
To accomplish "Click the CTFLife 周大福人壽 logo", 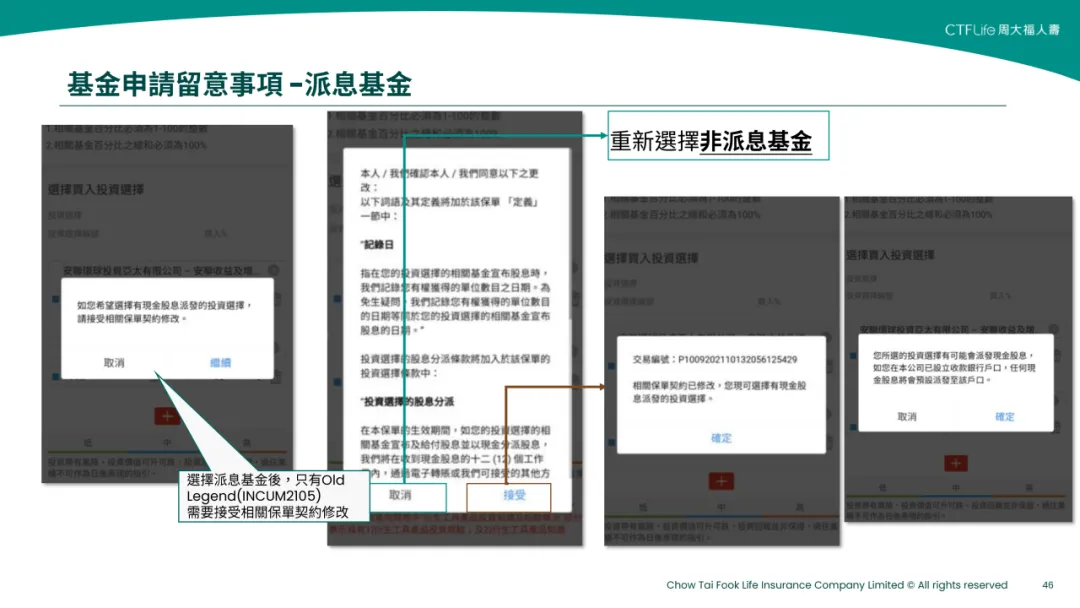I will coord(1002,30).
